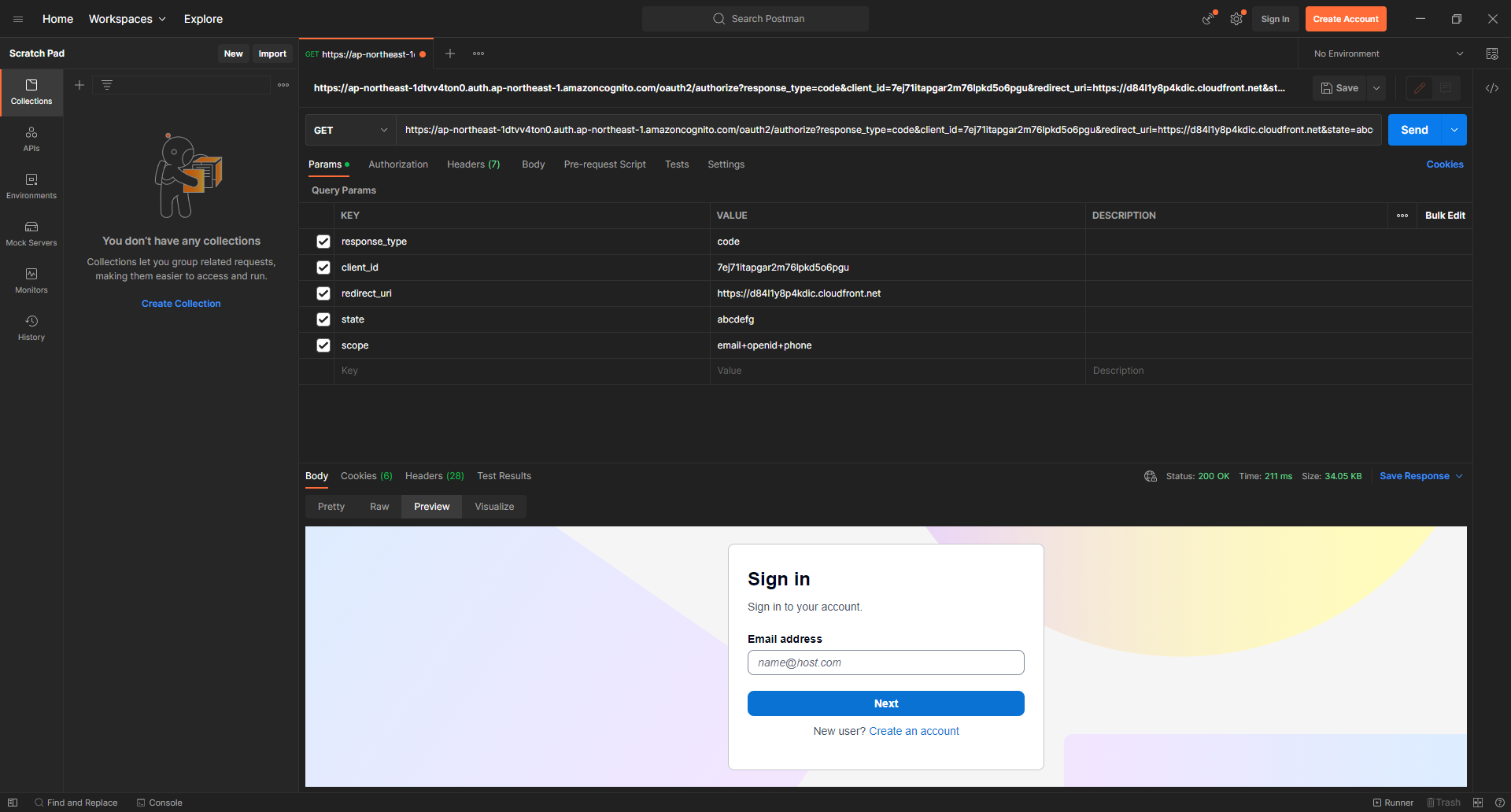Screen dimensions: 1511x812
Task: Open Environments in the sidebar
Action: [x=31, y=186]
